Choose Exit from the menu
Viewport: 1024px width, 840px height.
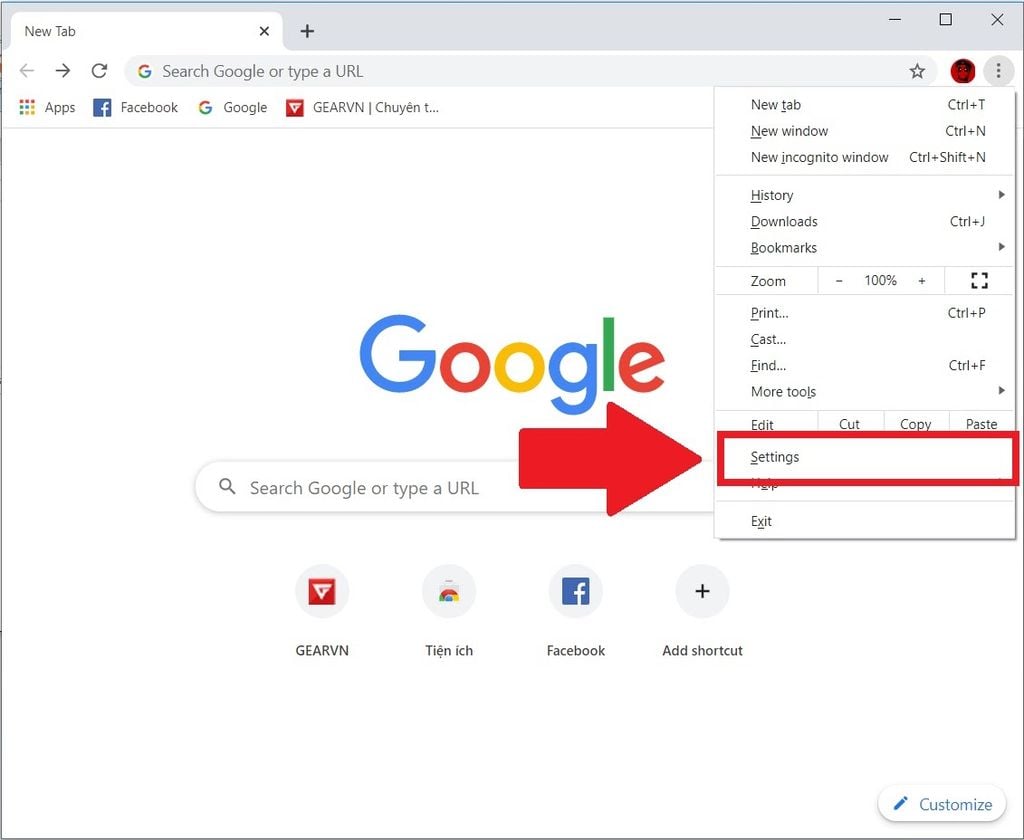coord(865,521)
